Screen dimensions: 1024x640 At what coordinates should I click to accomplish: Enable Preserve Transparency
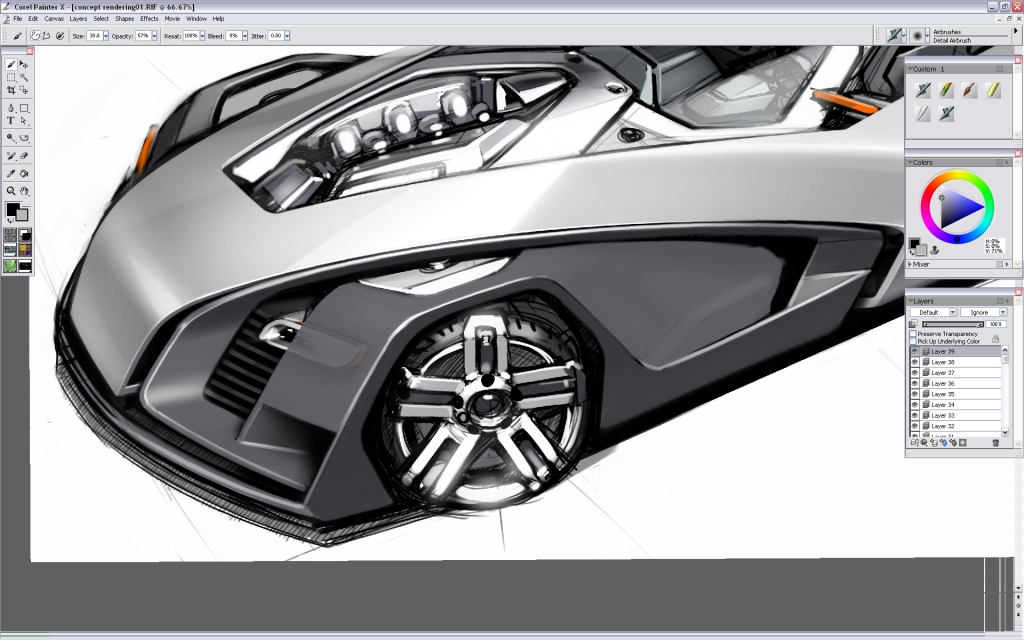(x=912, y=334)
